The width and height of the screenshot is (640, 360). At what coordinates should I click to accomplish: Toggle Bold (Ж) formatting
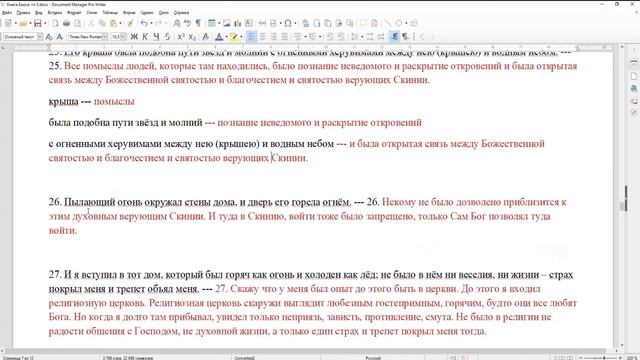134,37
